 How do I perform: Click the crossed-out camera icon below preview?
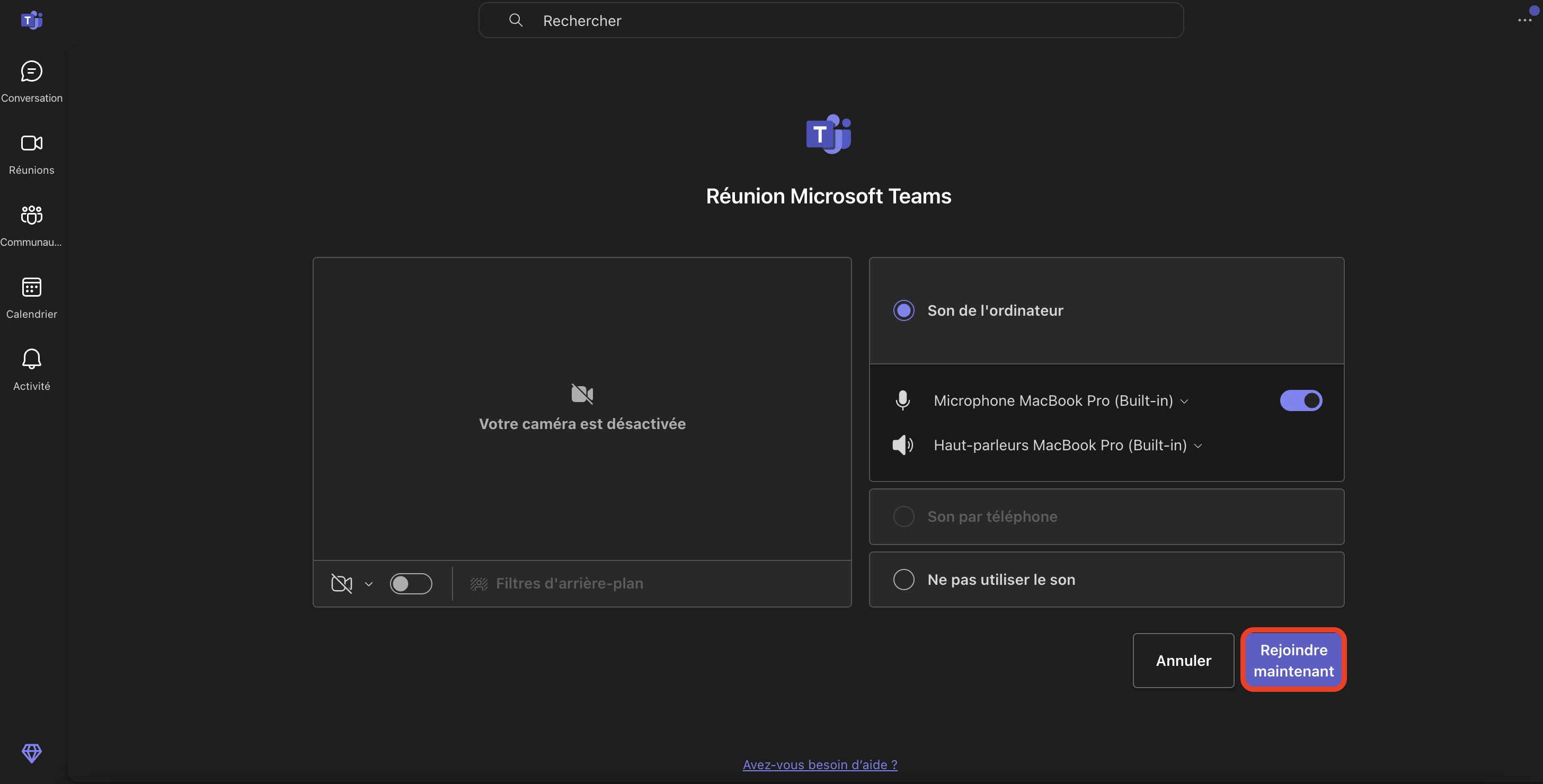(341, 583)
